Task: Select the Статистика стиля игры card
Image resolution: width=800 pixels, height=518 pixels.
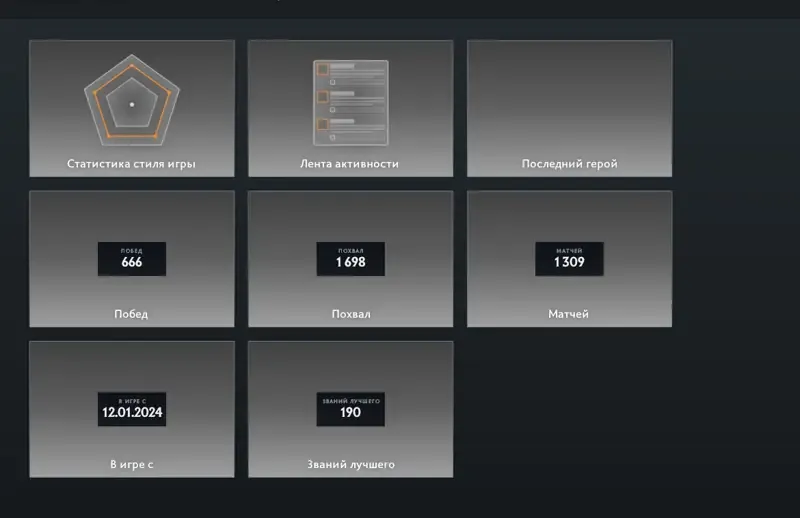Action: (x=132, y=109)
